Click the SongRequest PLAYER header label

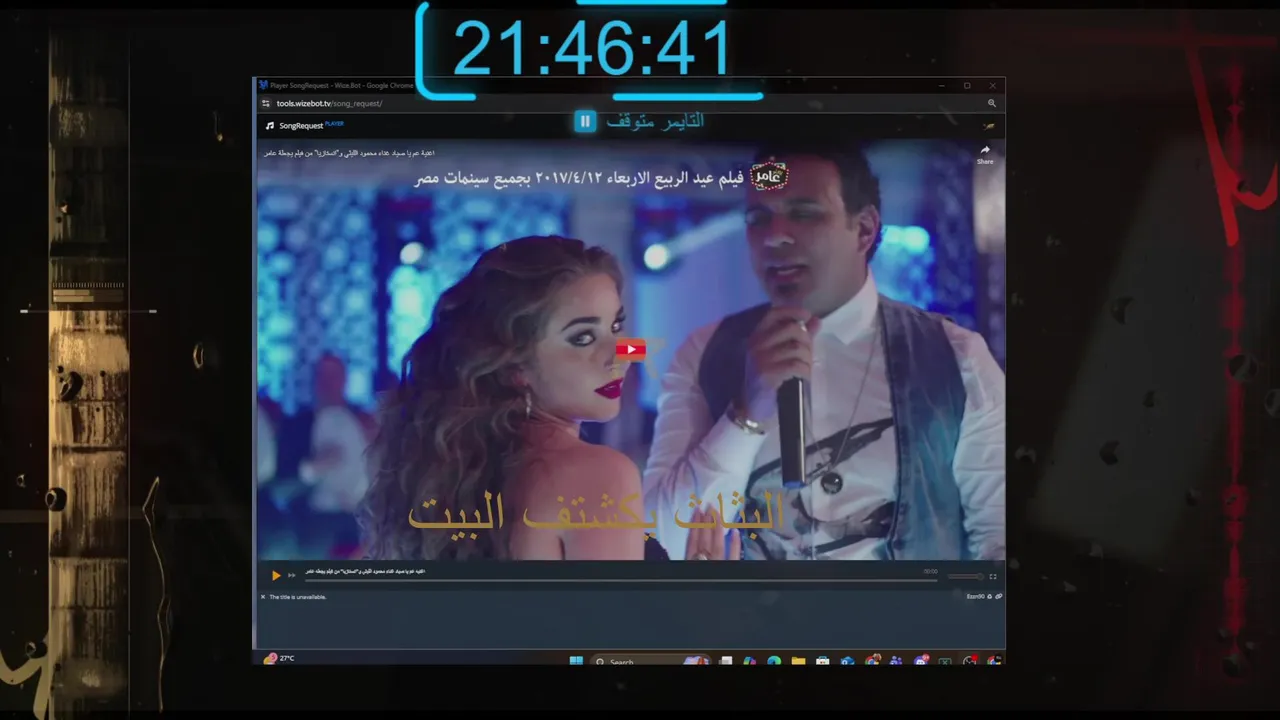(311, 125)
